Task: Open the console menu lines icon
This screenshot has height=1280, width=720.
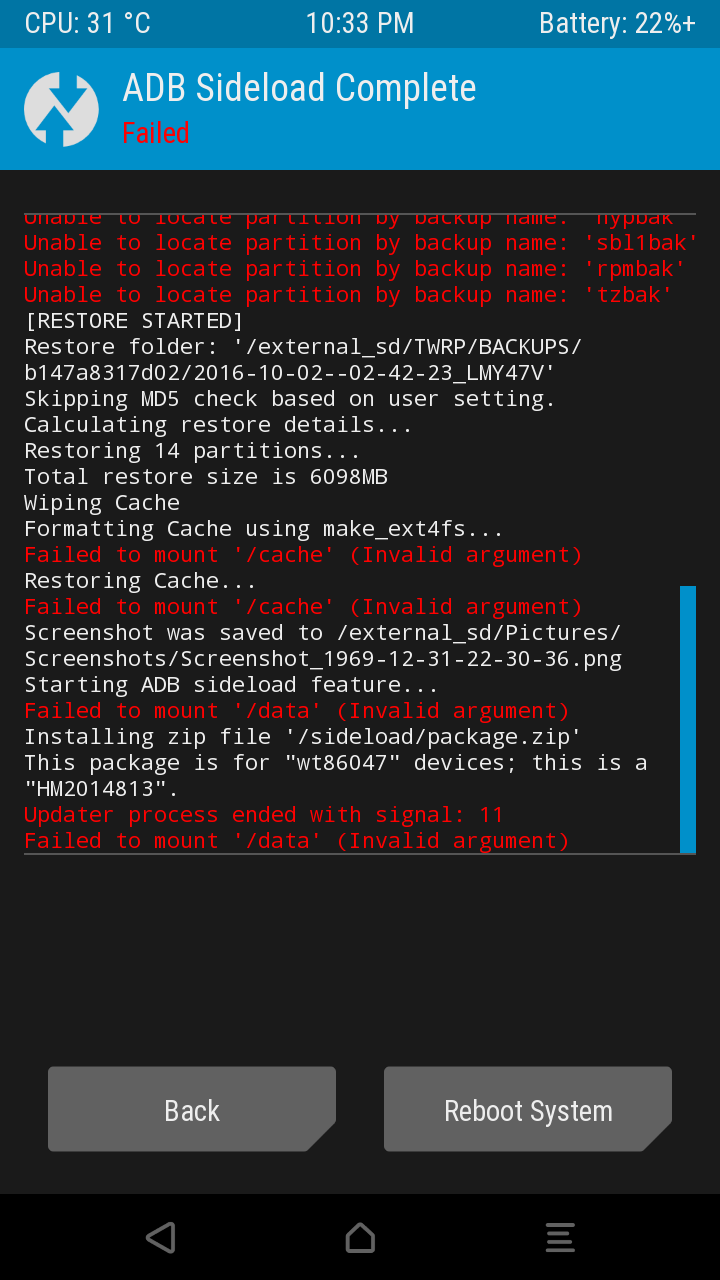Action: tap(560, 1237)
